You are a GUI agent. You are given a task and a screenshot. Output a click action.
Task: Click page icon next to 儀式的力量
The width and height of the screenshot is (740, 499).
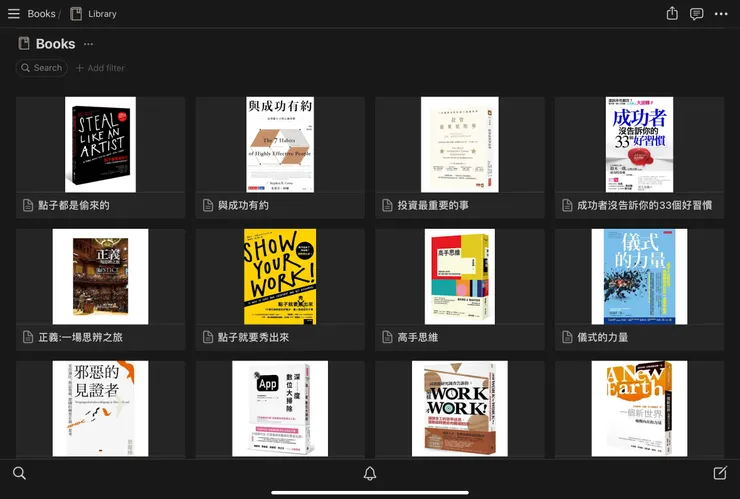[x=567, y=337]
